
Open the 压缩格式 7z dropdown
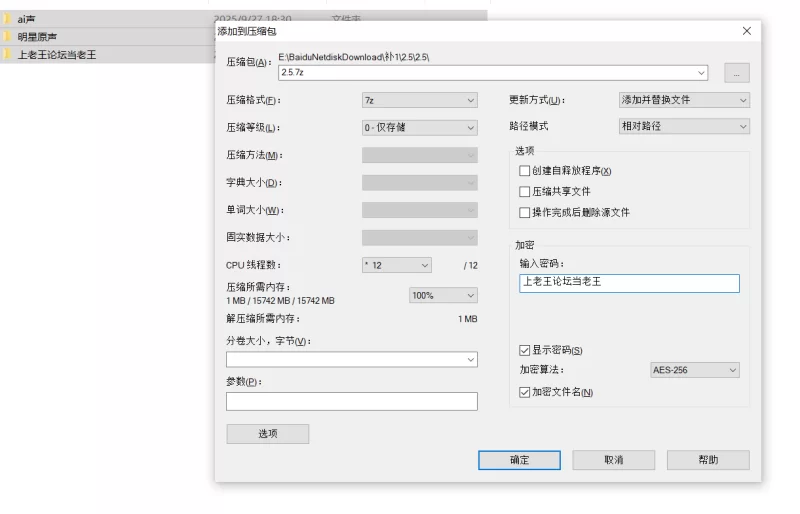coord(419,100)
